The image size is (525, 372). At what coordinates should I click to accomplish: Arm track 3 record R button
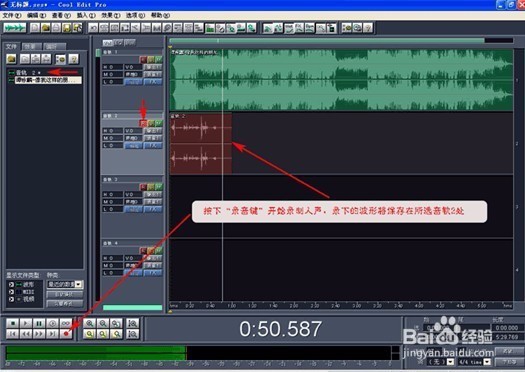(143, 187)
